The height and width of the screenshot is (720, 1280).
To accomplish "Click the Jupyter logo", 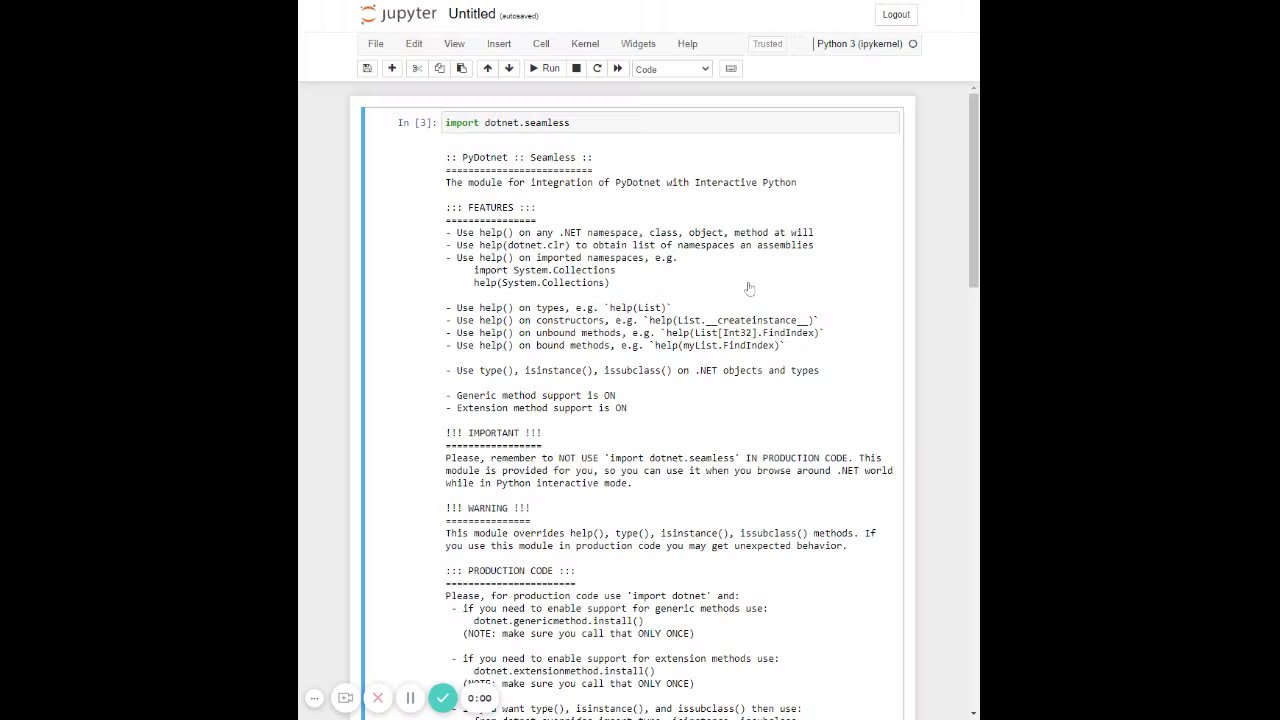I will click(x=398, y=14).
